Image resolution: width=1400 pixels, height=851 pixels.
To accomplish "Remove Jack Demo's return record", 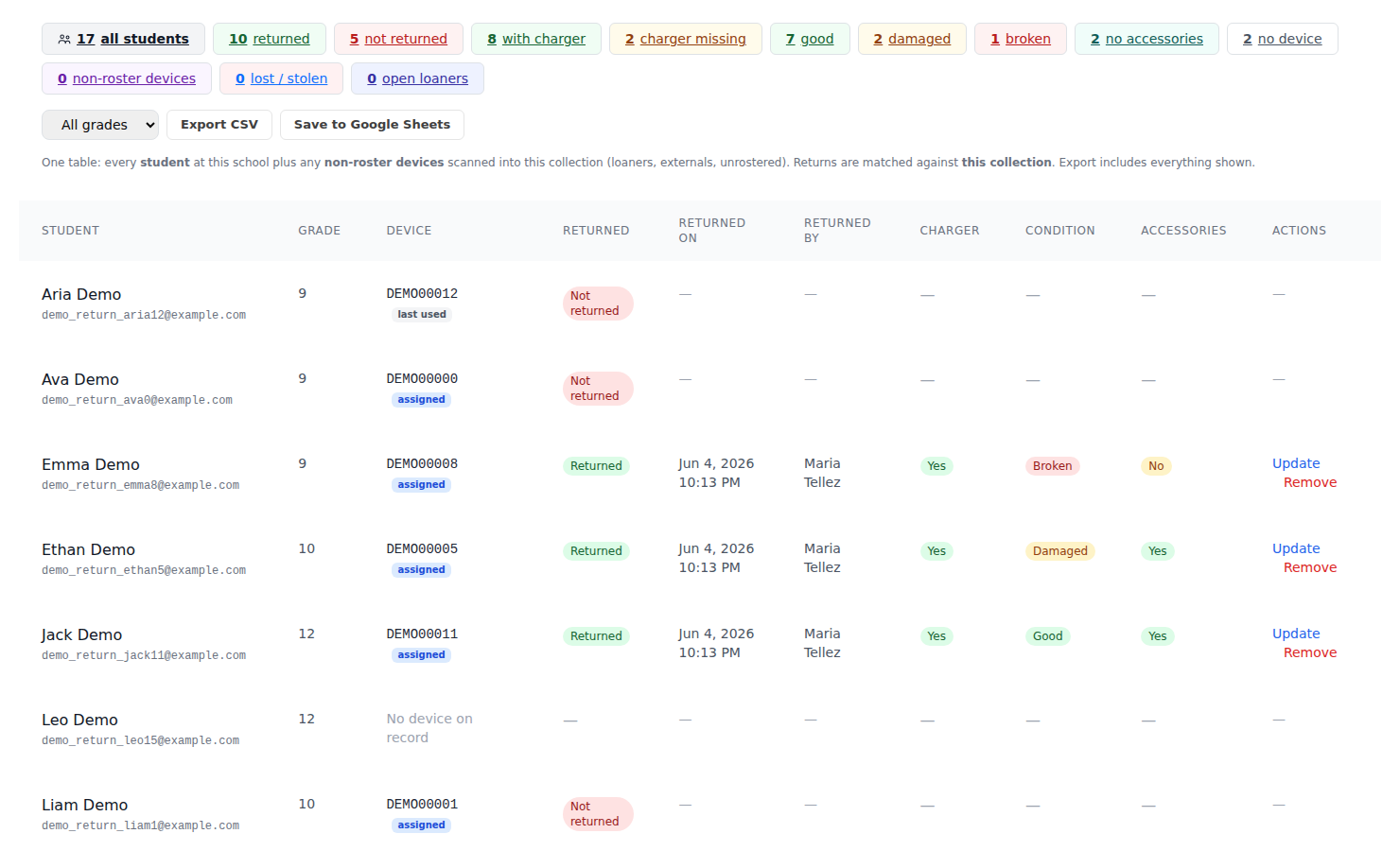I will pos(1310,652).
